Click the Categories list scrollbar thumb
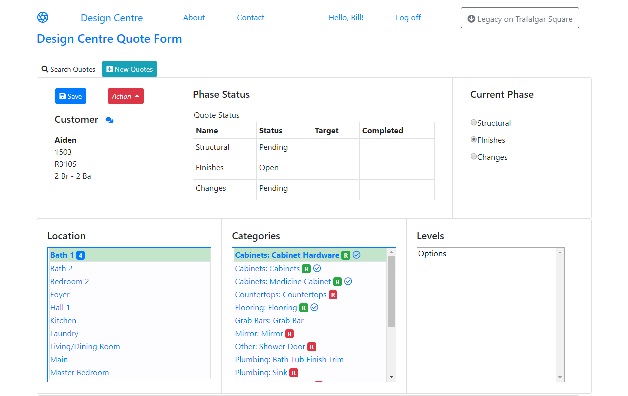The height and width of the screenshot is (396, 628). point(391,292)
